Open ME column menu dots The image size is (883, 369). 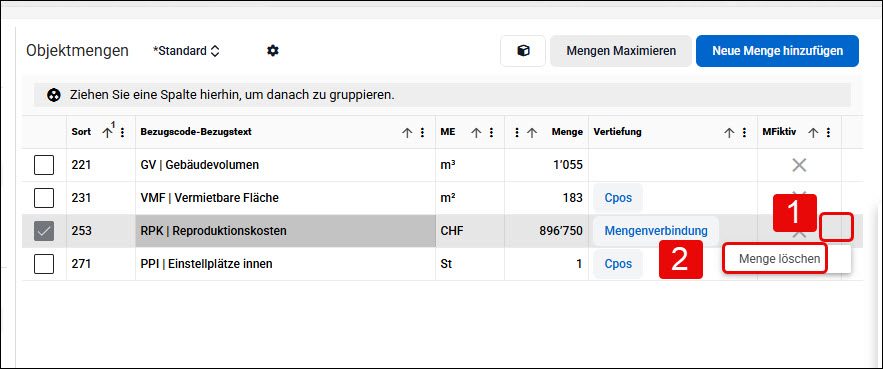click(x=491, y=132)
